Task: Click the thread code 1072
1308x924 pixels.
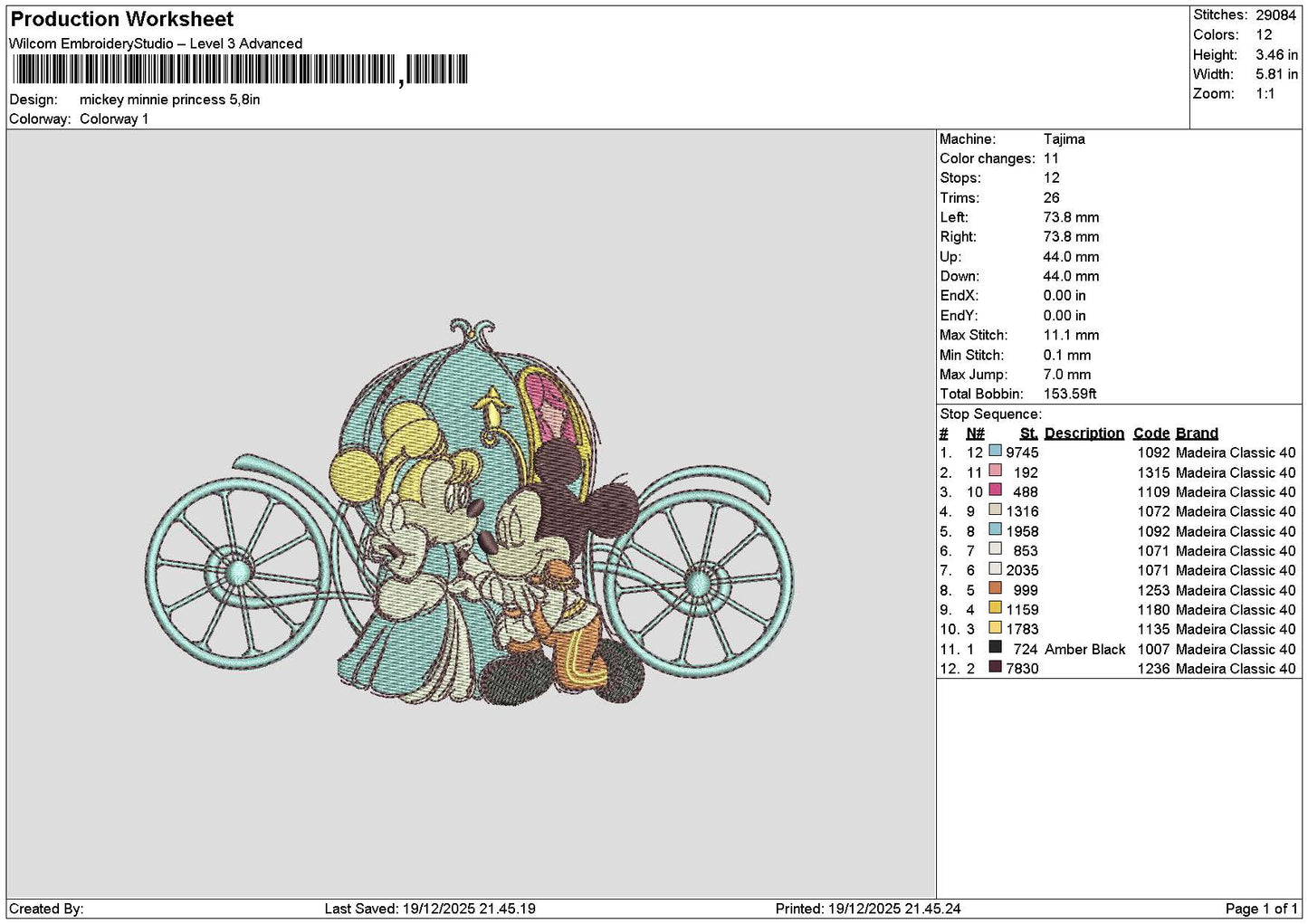Action: click(1154, 511)
